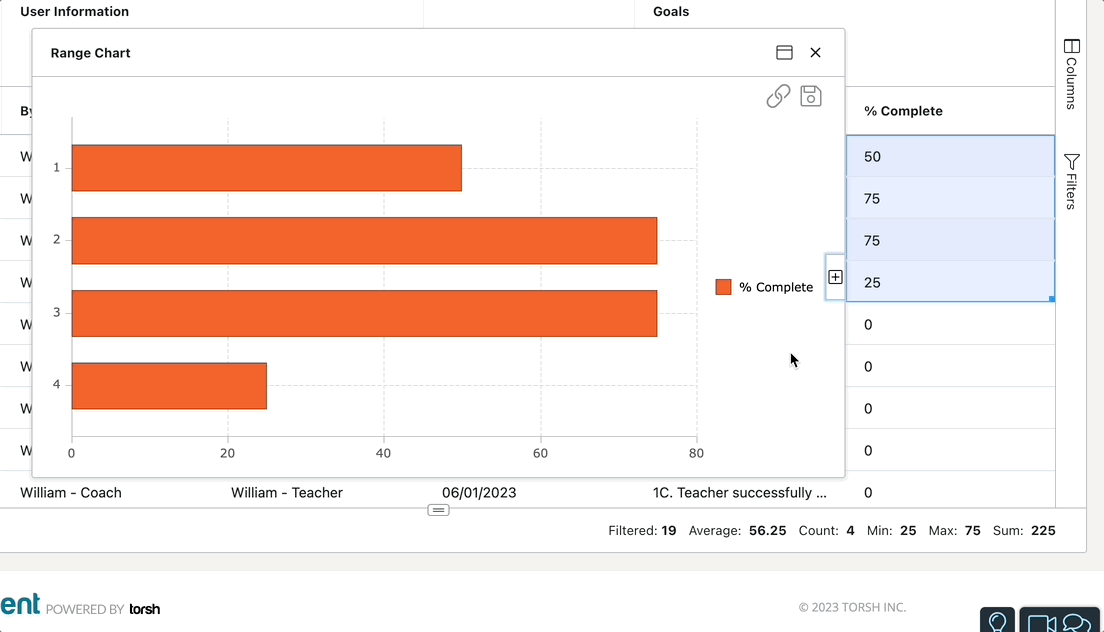Viewport: 1104px width, 632px height.
Task: Select the 06/01/2023 date cell
Action: tap(479, 493)
